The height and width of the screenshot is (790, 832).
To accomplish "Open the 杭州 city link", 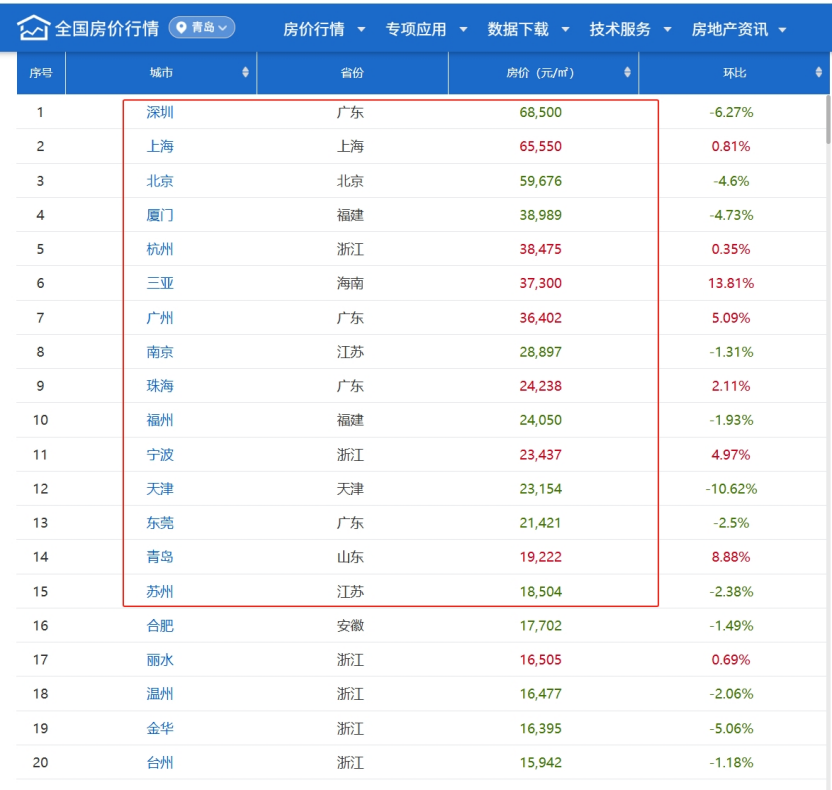I will (160, 249).
